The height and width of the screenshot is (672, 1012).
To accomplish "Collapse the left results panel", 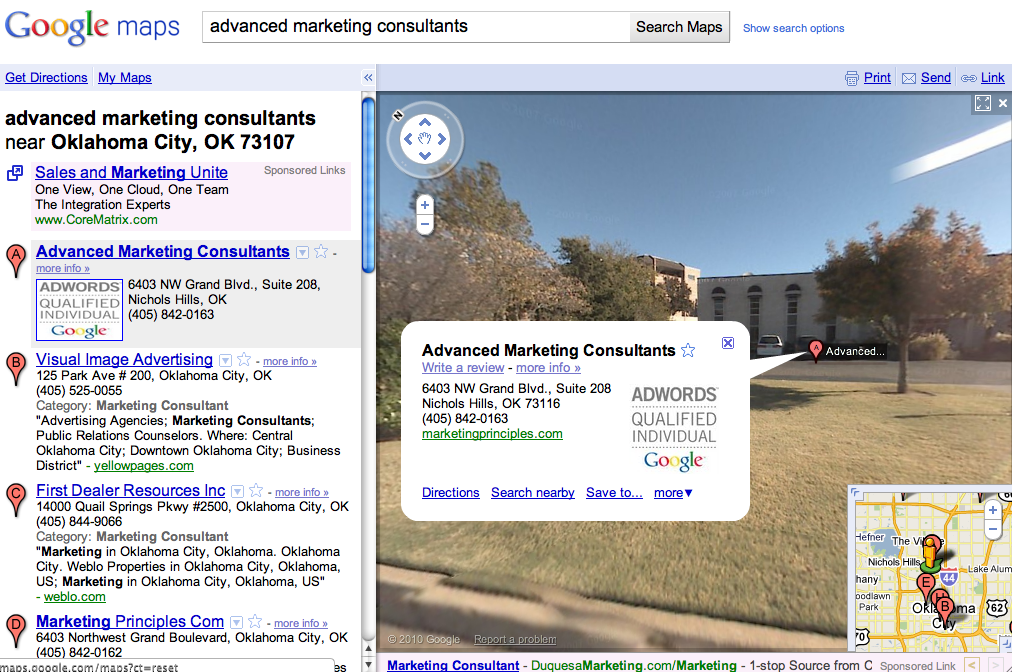I will pos(368,78).
